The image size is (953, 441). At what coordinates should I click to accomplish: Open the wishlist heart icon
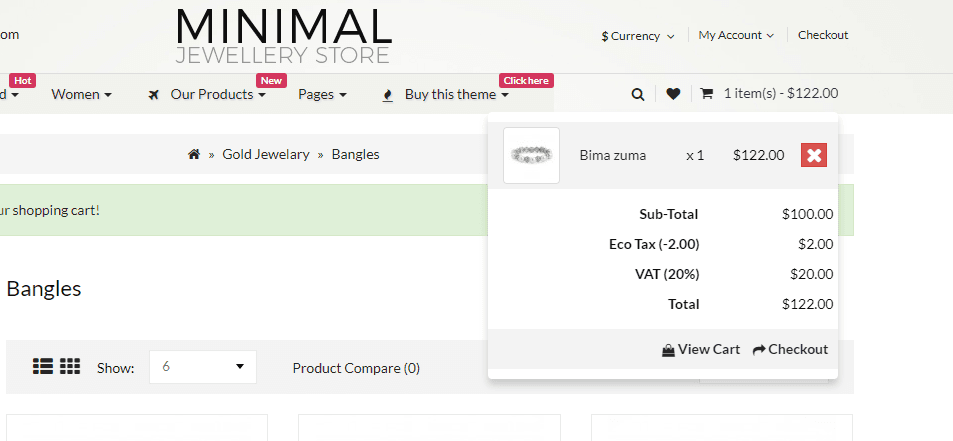[673, 94]
